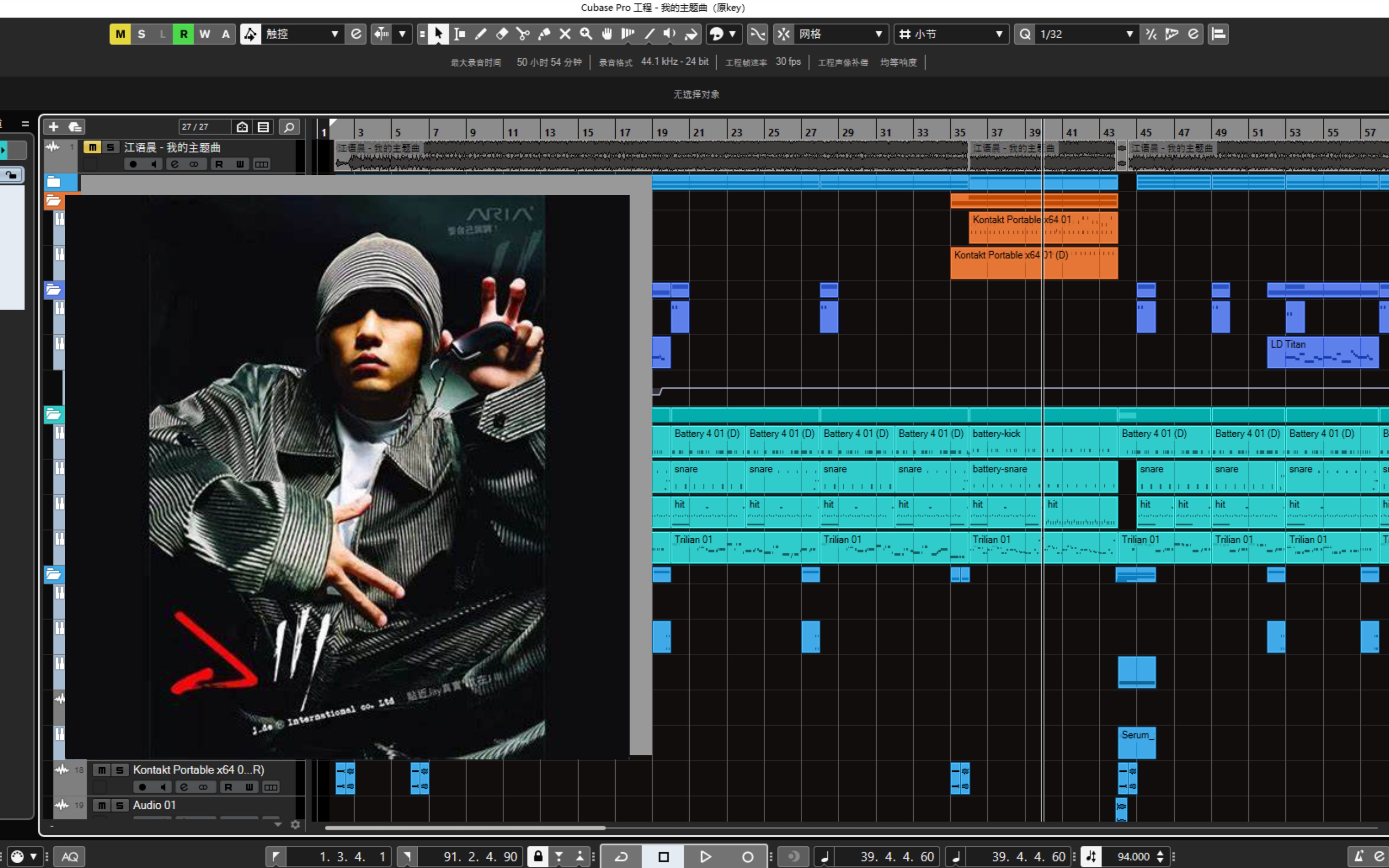Click the tempo stepper arrows
Viewport: 1389px width, 868px height.
coord(1160,857)
